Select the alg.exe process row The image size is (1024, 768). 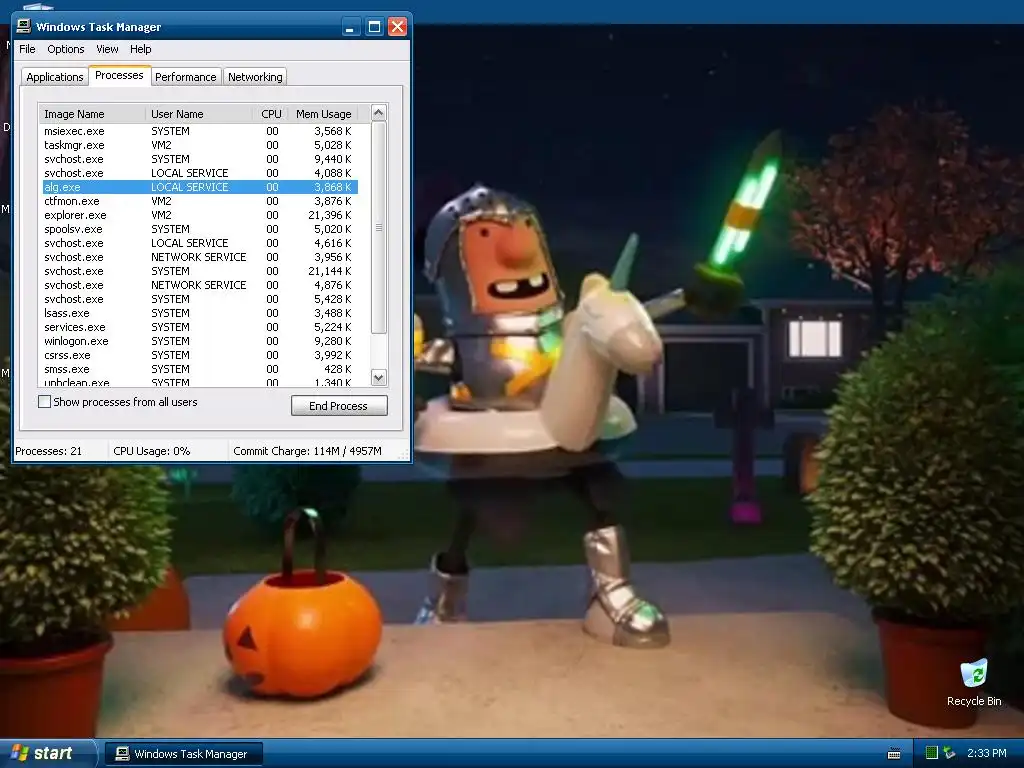[198, 187]
